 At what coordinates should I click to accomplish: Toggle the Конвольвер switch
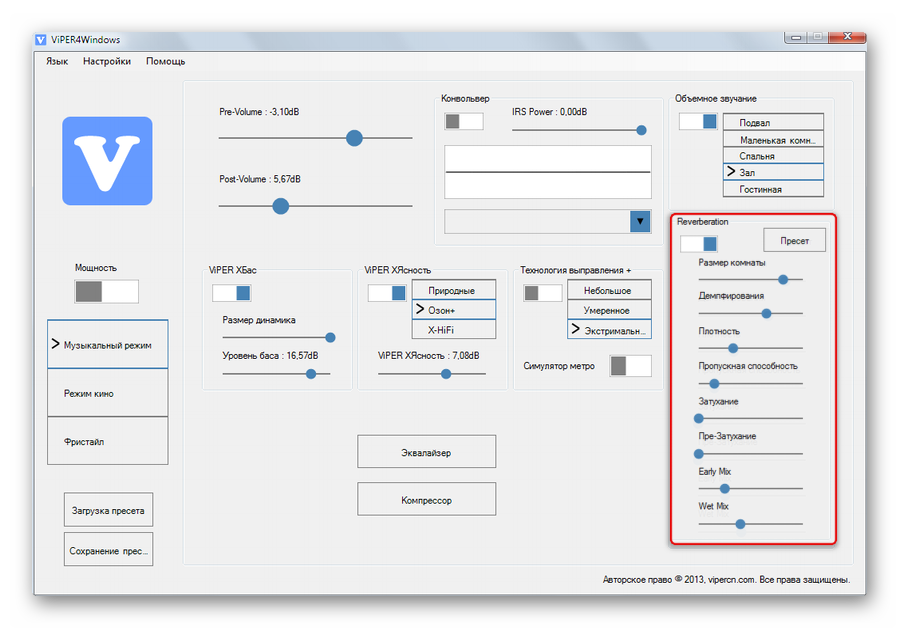click(x=464, y=121)
